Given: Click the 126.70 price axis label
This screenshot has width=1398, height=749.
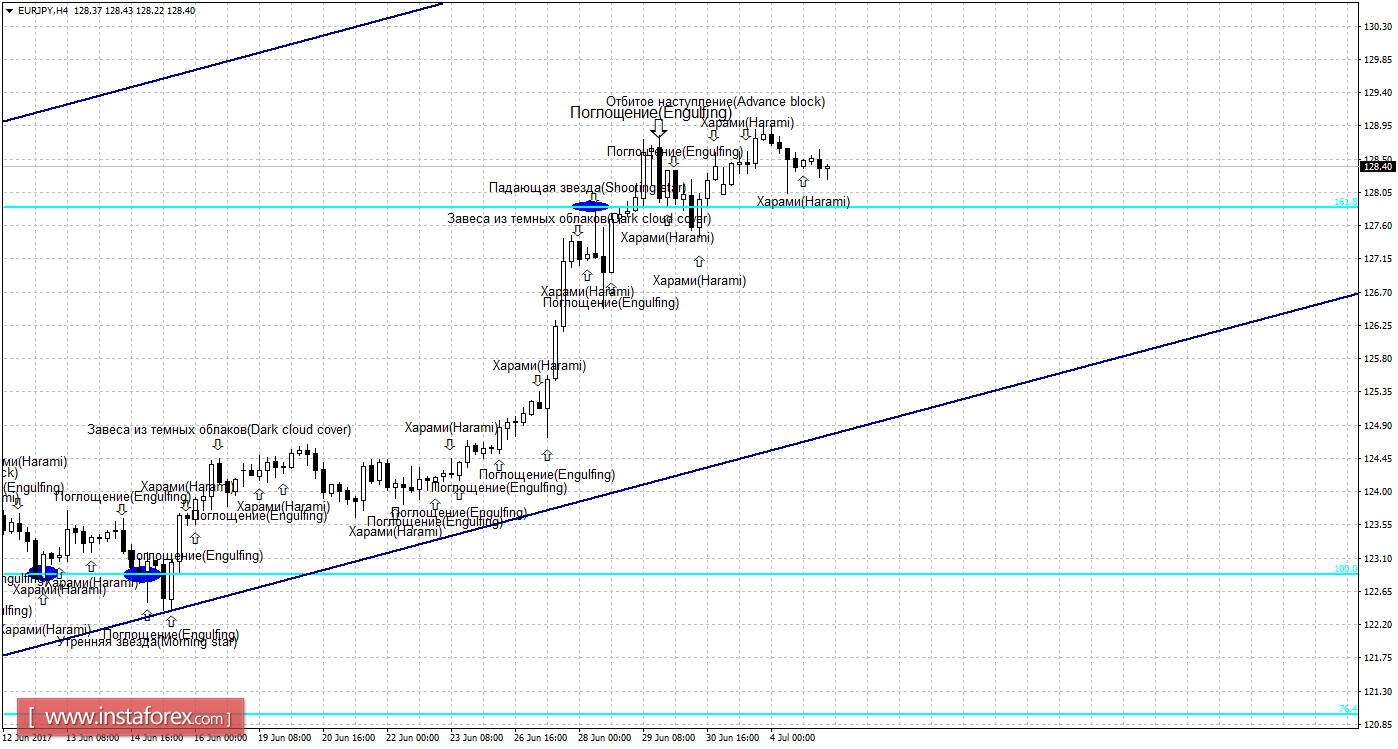Looking at the screenshot, I should 1378,292.
